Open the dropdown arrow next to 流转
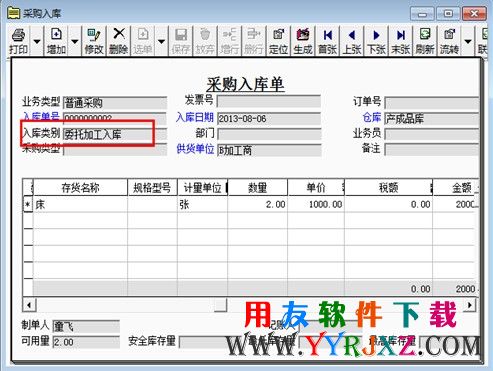The width and height of the screenshot is (493, 371). 468,42
